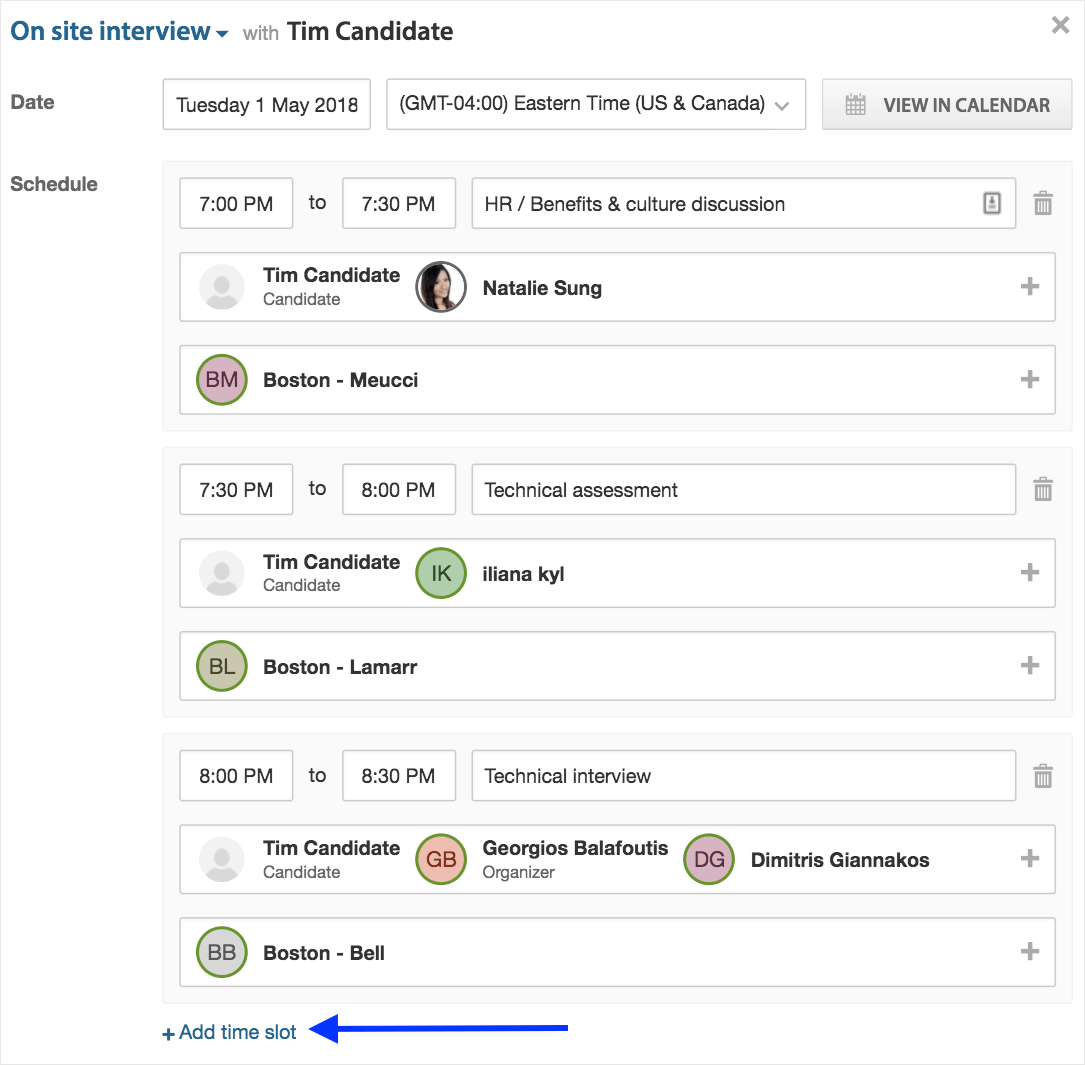The width and height of the screenshot is (1085, 1065).
Task: Delete the Technical assessment time slot
Action: pos(1043,489)
